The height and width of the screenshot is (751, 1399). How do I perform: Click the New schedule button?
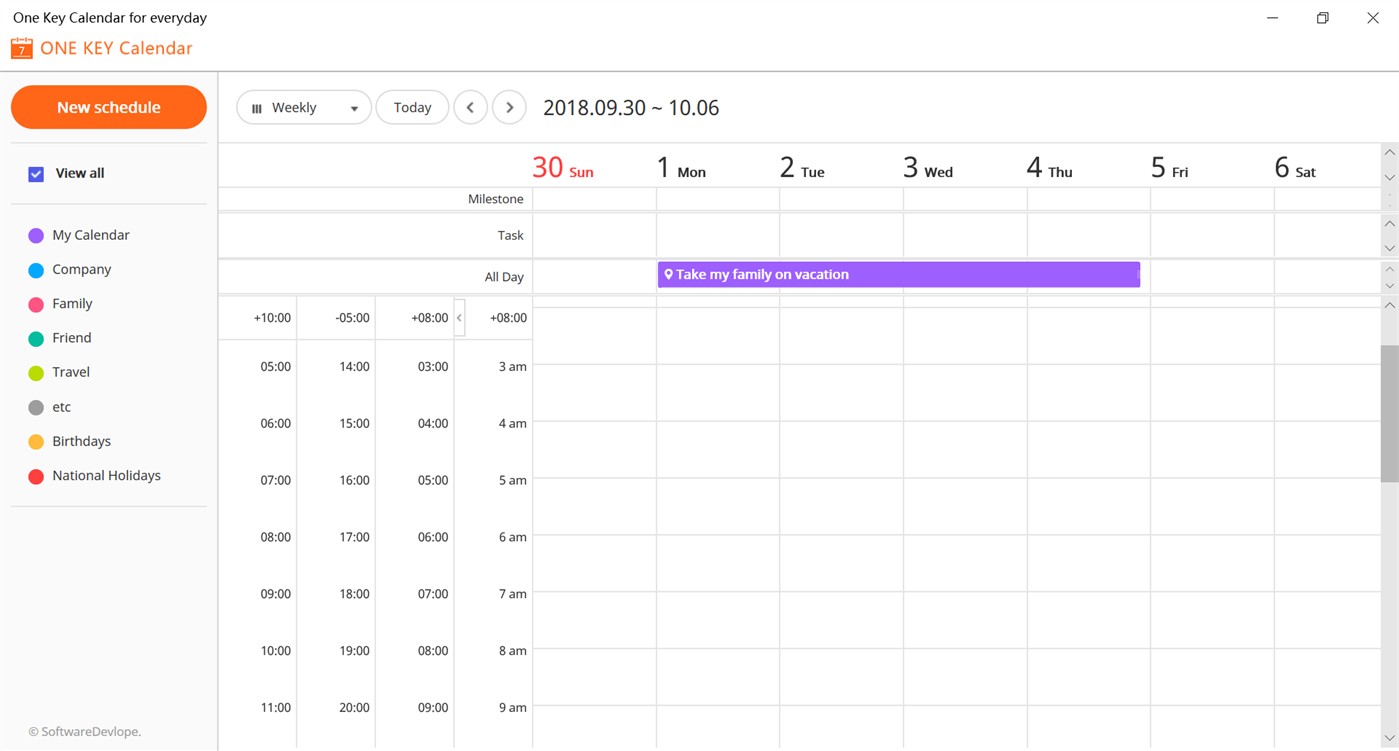[x=108, y=107]
